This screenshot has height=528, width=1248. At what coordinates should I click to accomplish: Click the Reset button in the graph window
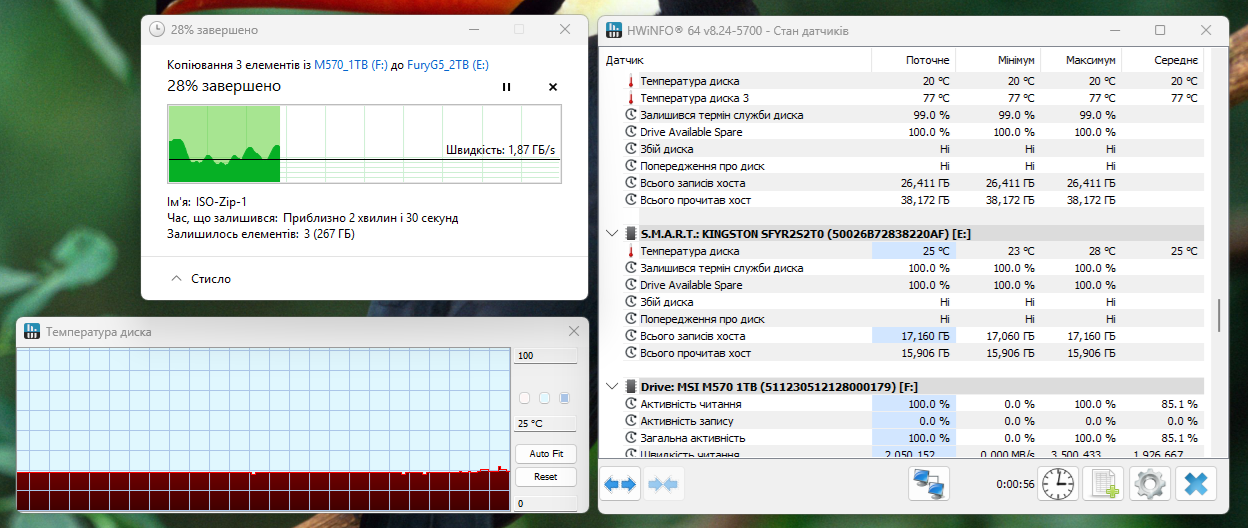pyautogui.click(x=546, y=477)
